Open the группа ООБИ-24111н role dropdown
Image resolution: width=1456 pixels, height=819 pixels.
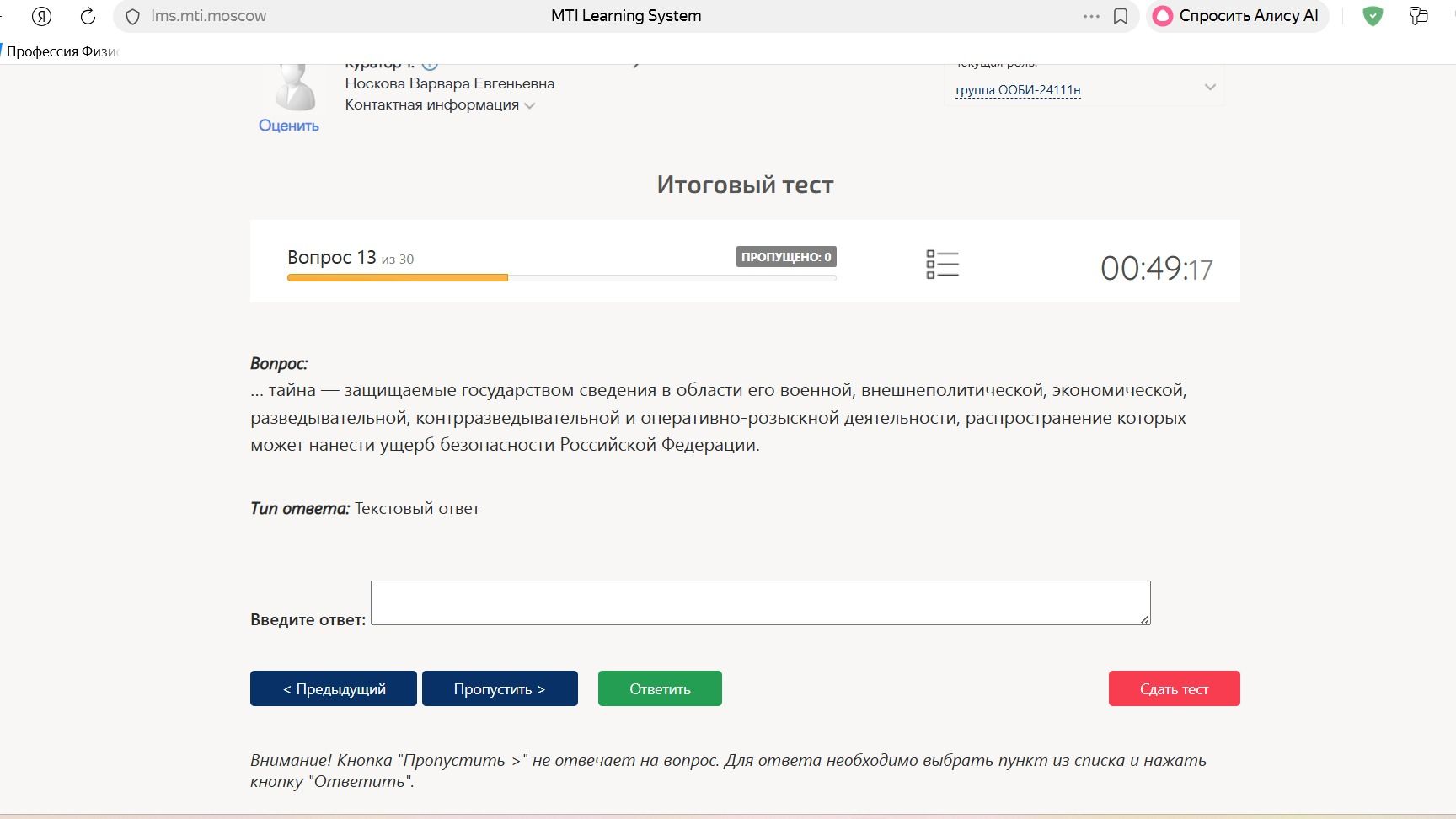pos(1018,90)
